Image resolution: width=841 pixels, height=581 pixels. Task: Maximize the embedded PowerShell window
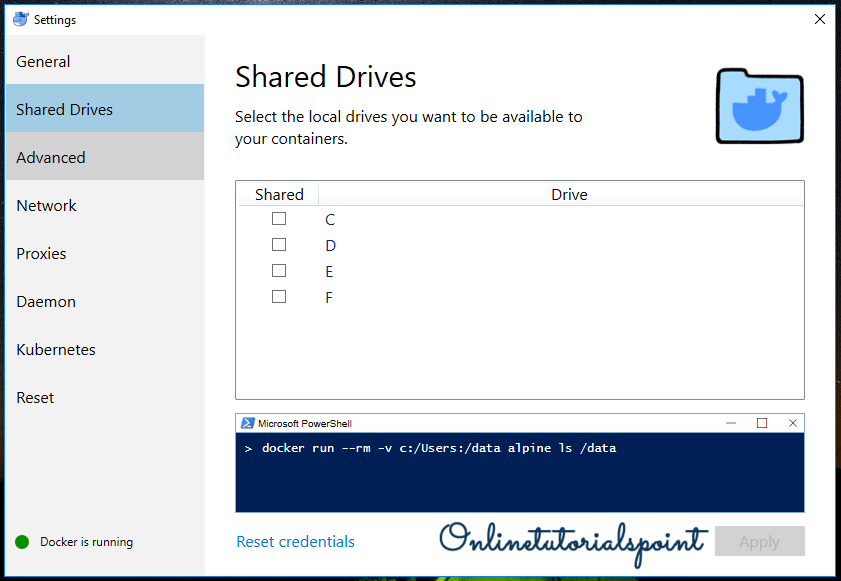762,423
